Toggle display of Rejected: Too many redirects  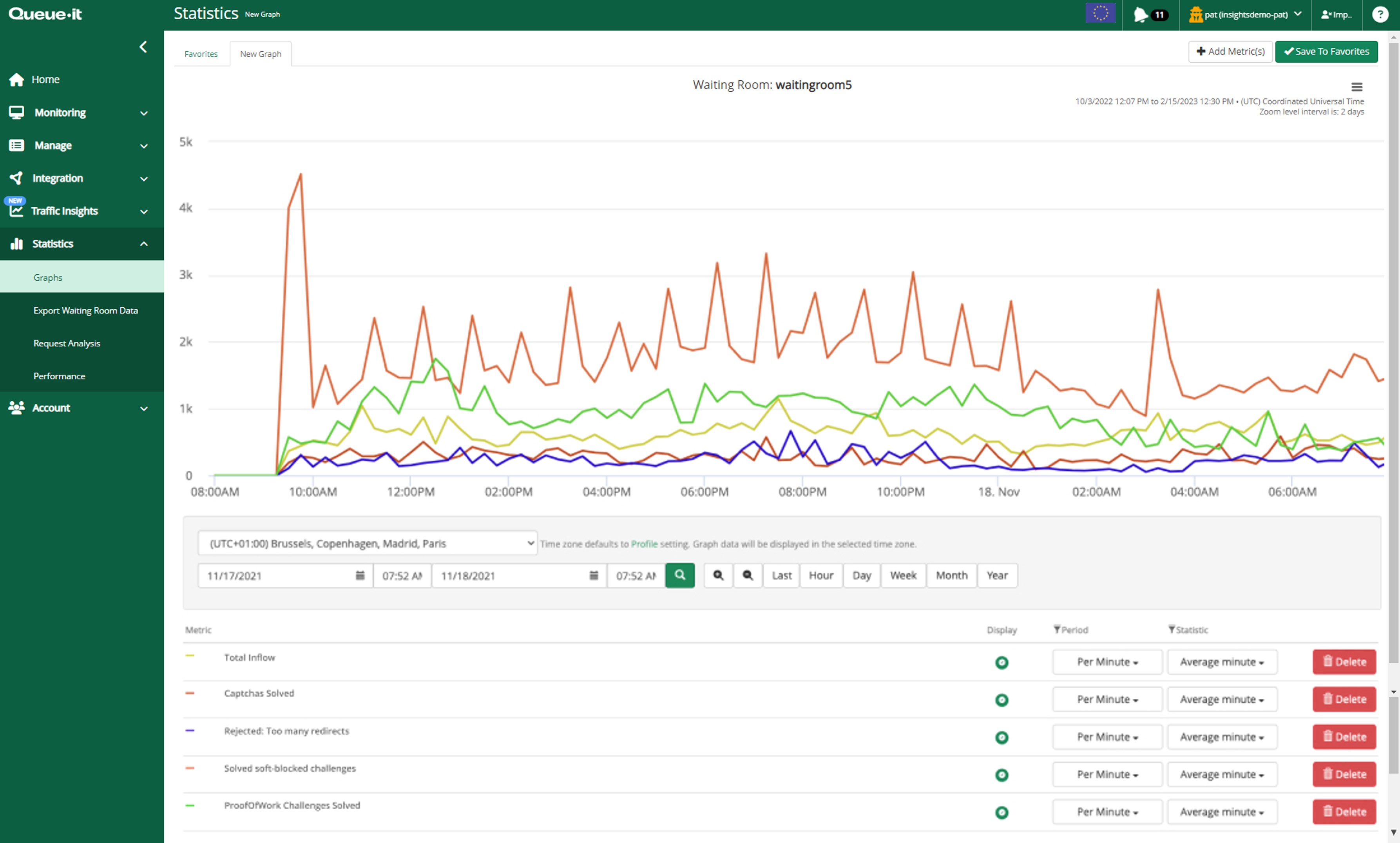pyautogui.click(x=1002, y=737)
